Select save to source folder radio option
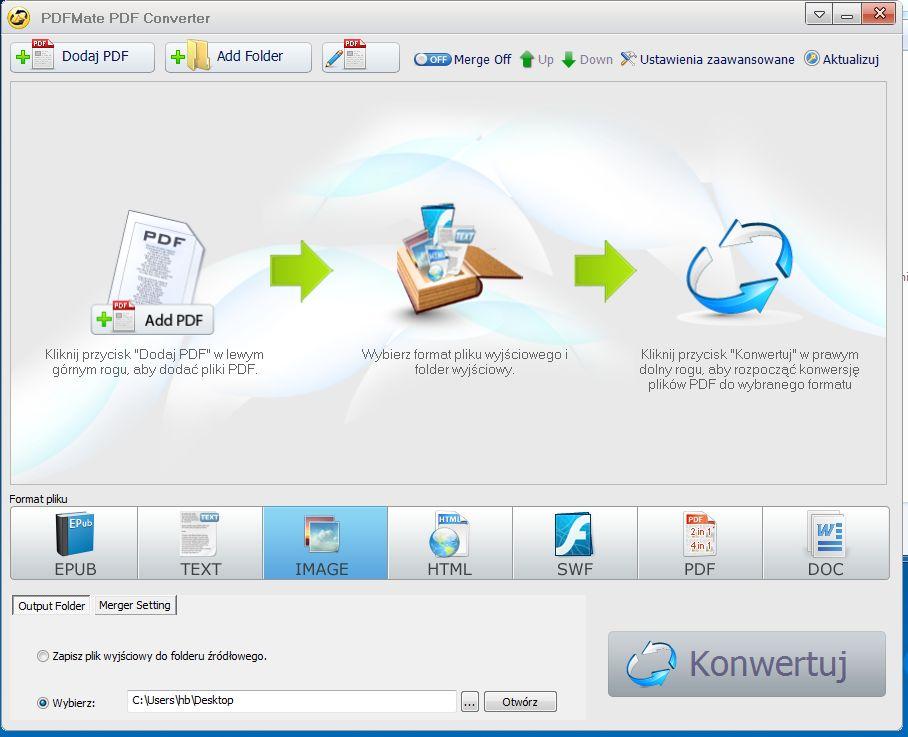Screen dimensions: 908x737 click(x=43, y=656)
